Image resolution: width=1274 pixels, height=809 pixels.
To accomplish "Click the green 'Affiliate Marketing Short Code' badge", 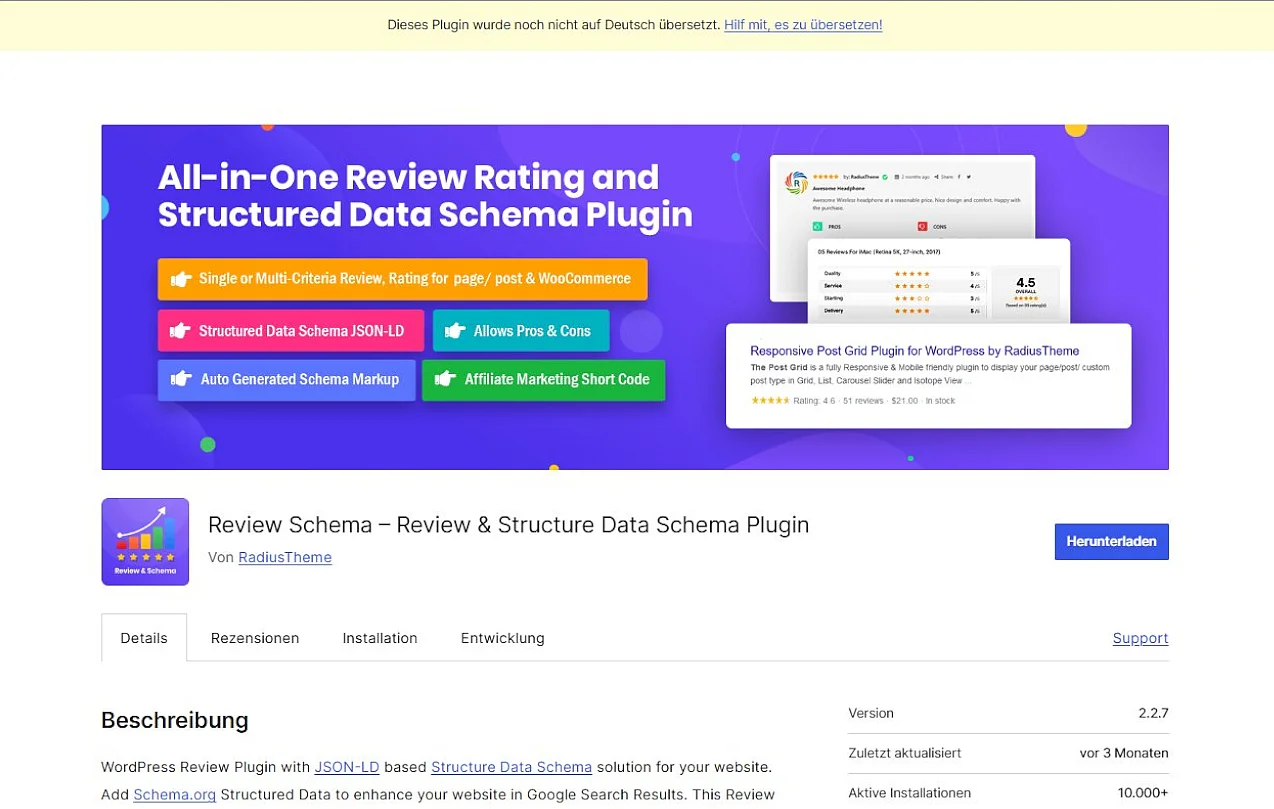I will (544, 380).
